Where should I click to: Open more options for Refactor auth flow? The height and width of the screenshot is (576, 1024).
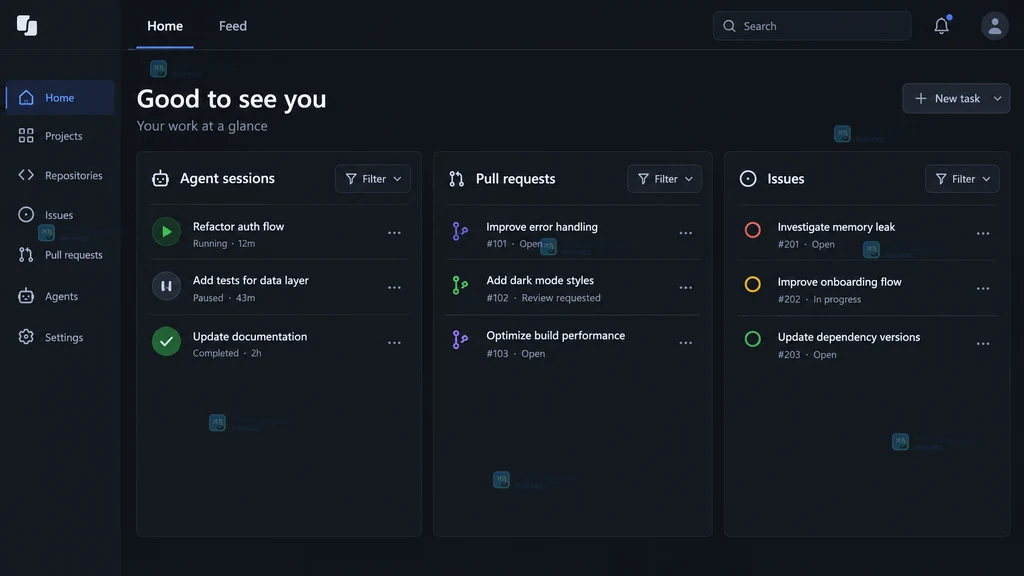tap(394, 233)
